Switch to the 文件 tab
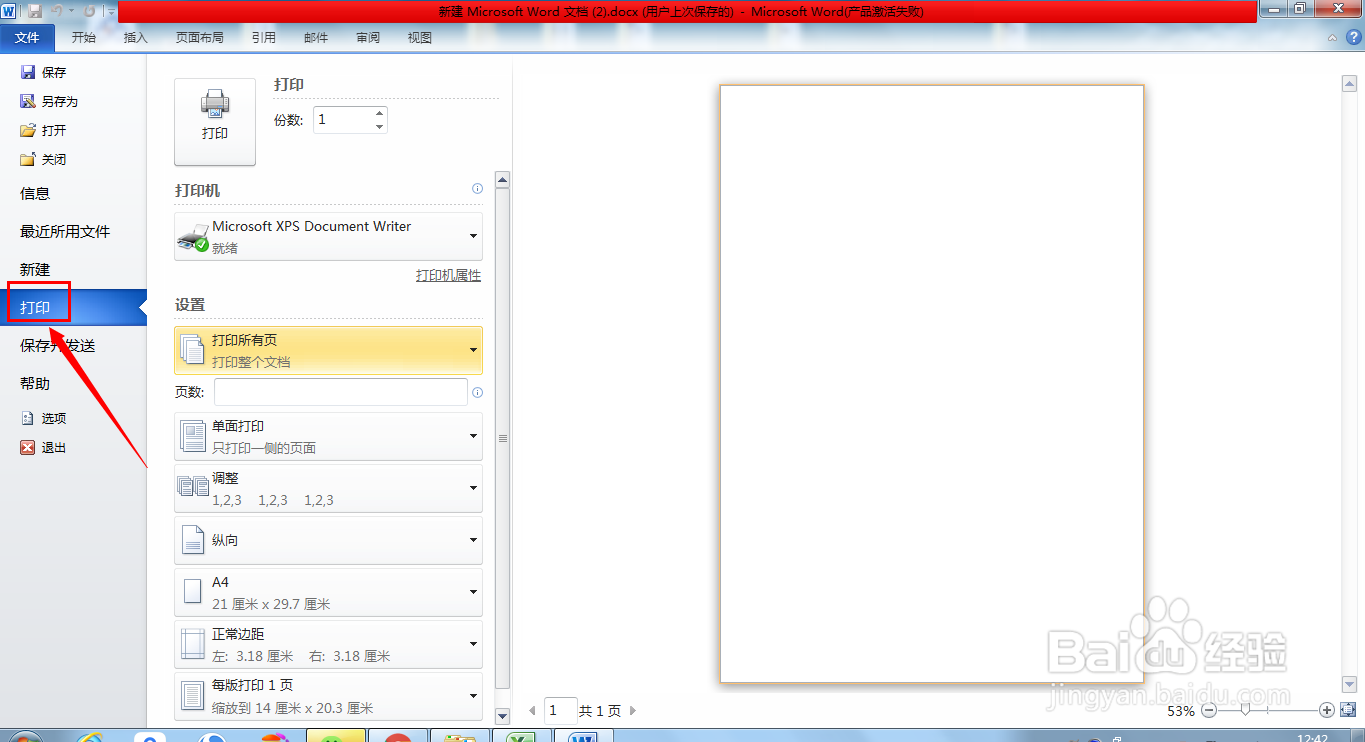The height and width of the screenshot is (742, 1365). pos(27,38)
